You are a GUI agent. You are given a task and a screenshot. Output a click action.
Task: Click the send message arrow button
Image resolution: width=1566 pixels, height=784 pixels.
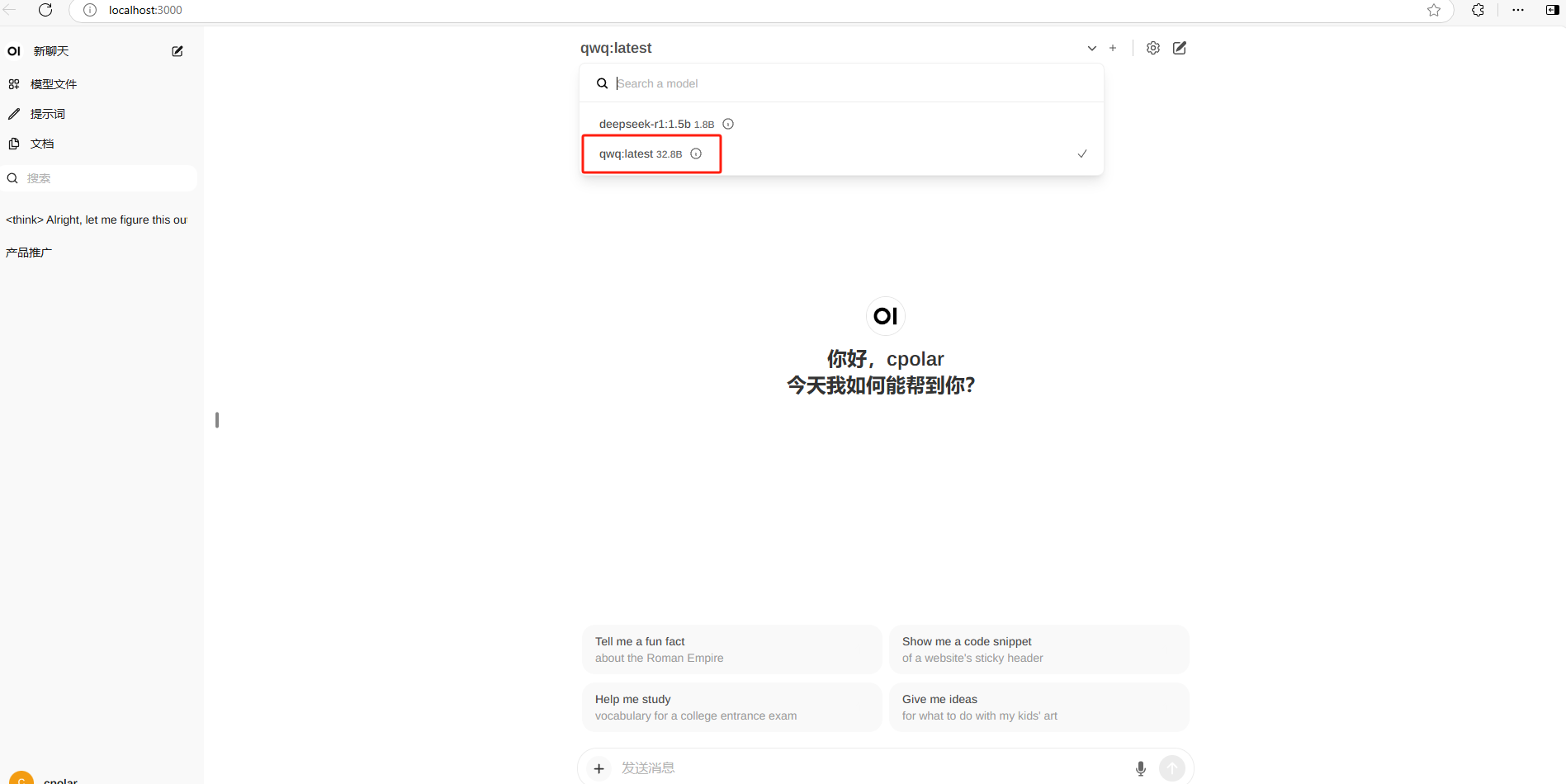[1171, 767]
